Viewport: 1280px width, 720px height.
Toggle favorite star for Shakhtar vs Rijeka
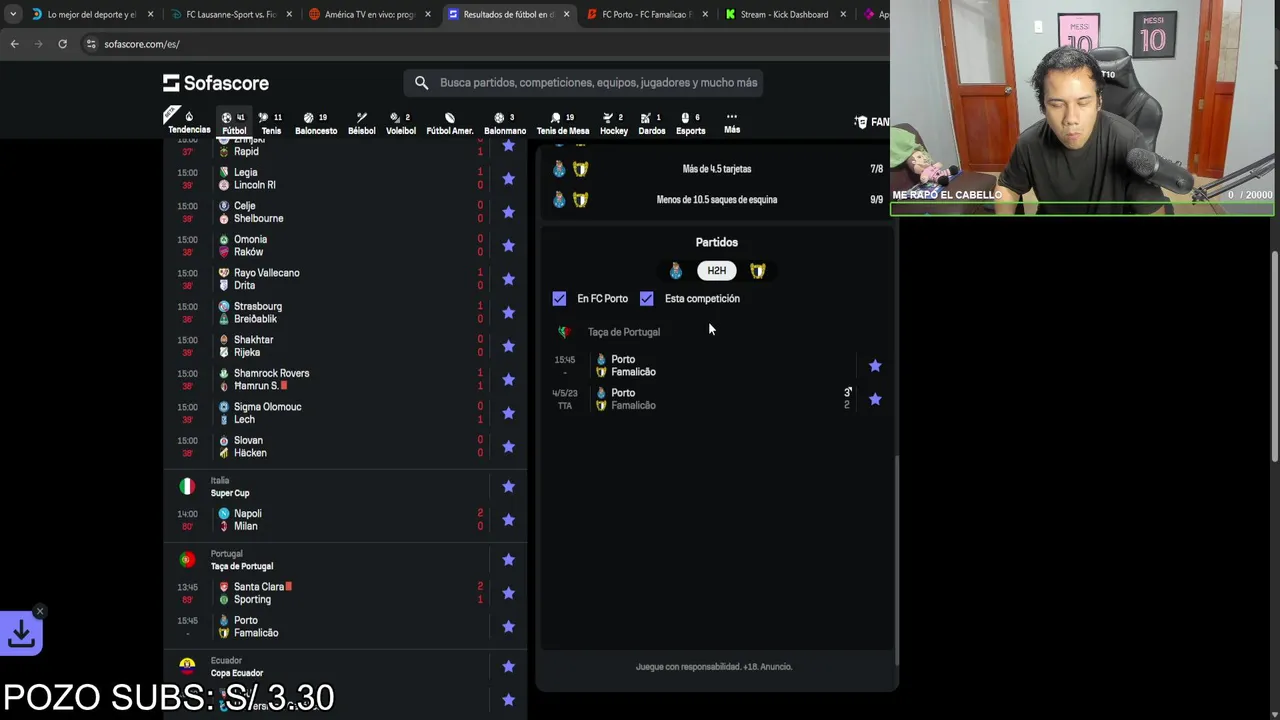click(508, 346)
